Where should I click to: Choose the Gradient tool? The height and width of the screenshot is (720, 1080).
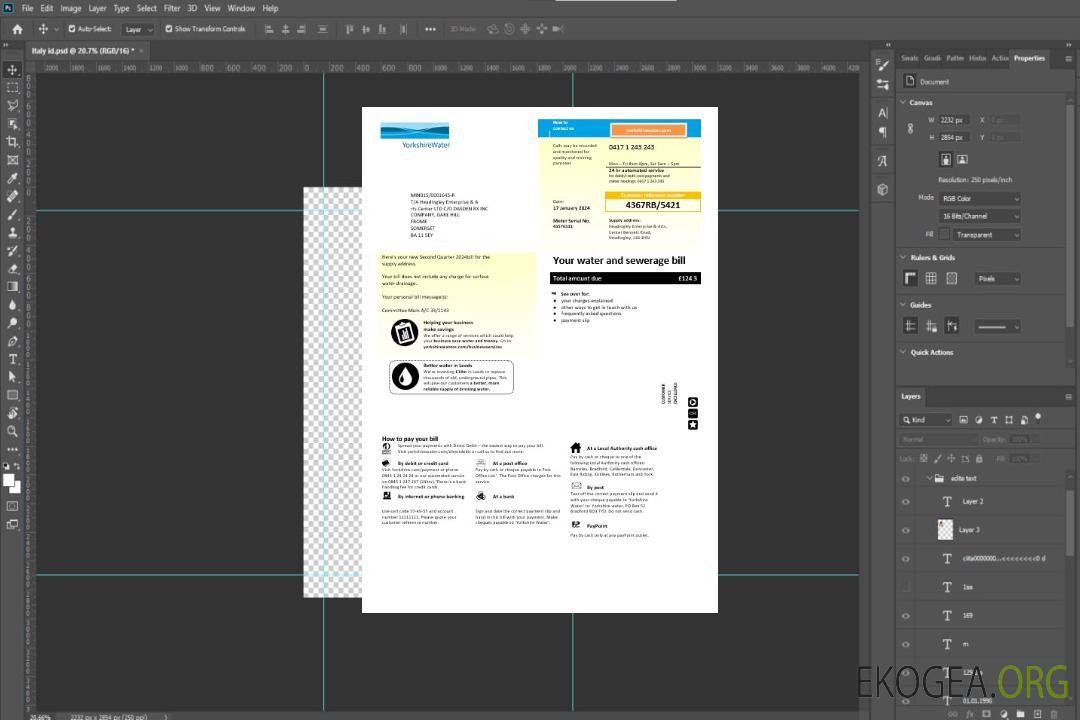[13, 286]
